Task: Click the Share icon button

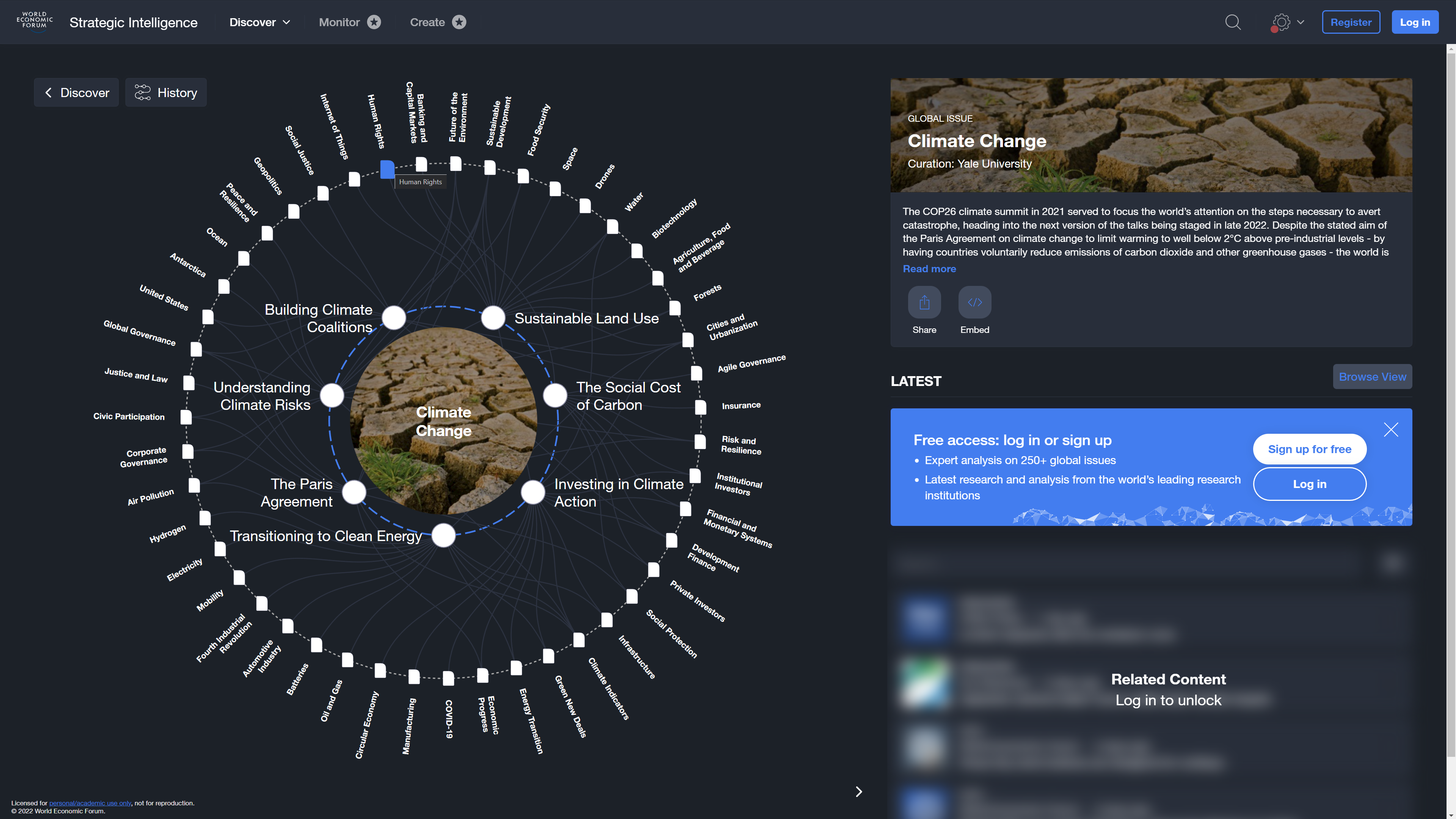Action: pos(924,303)
